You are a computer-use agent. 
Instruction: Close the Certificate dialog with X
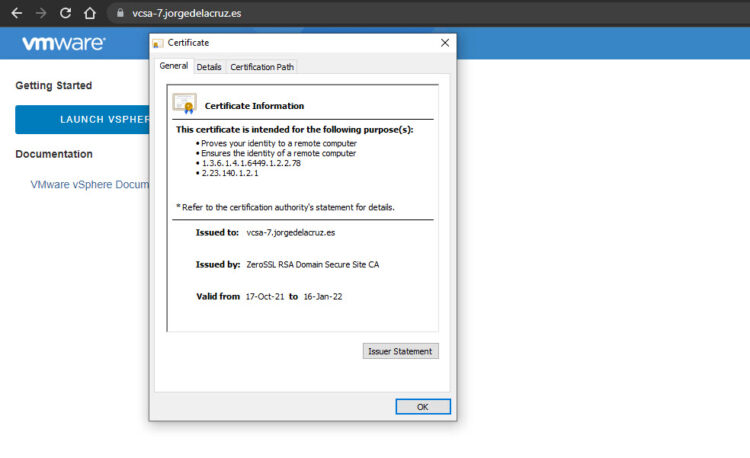(445, 43)
